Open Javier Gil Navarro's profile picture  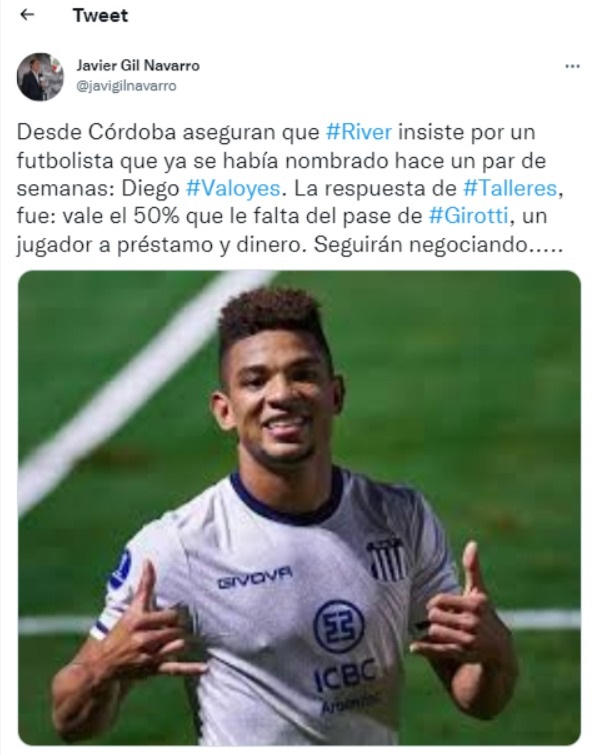40,77
